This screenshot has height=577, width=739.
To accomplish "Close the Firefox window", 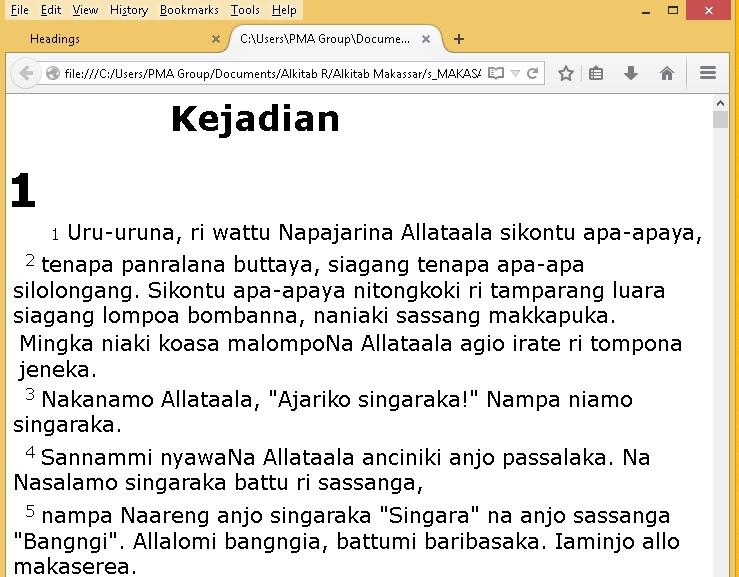I will [708, 10].
